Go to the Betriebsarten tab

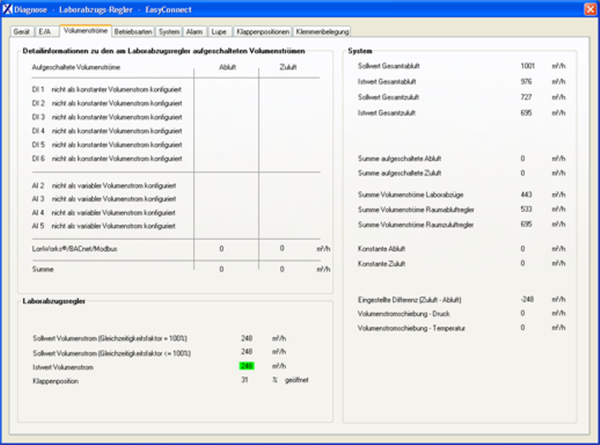coord(135,32)
